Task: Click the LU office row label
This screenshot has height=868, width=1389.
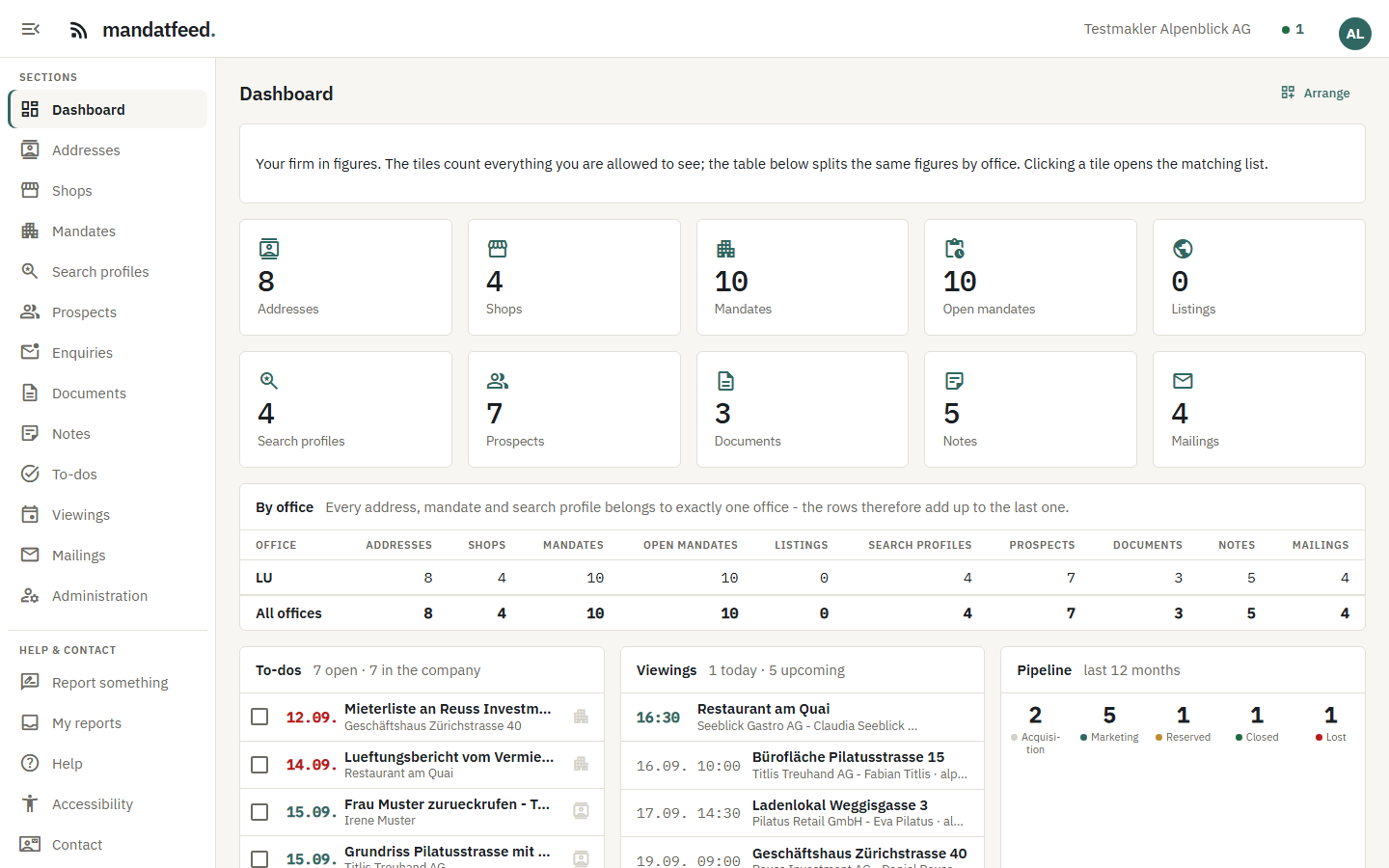Action: pyautogui.click(x=263, y=578)
